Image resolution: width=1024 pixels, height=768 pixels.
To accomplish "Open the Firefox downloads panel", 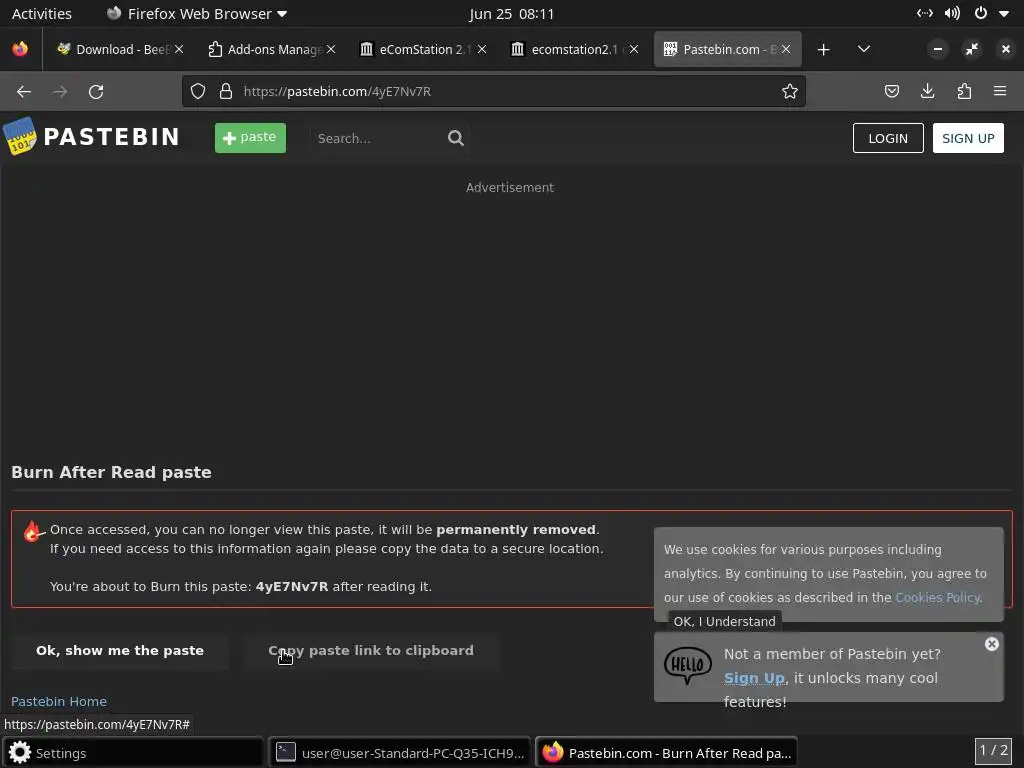I will pos(927,91).
